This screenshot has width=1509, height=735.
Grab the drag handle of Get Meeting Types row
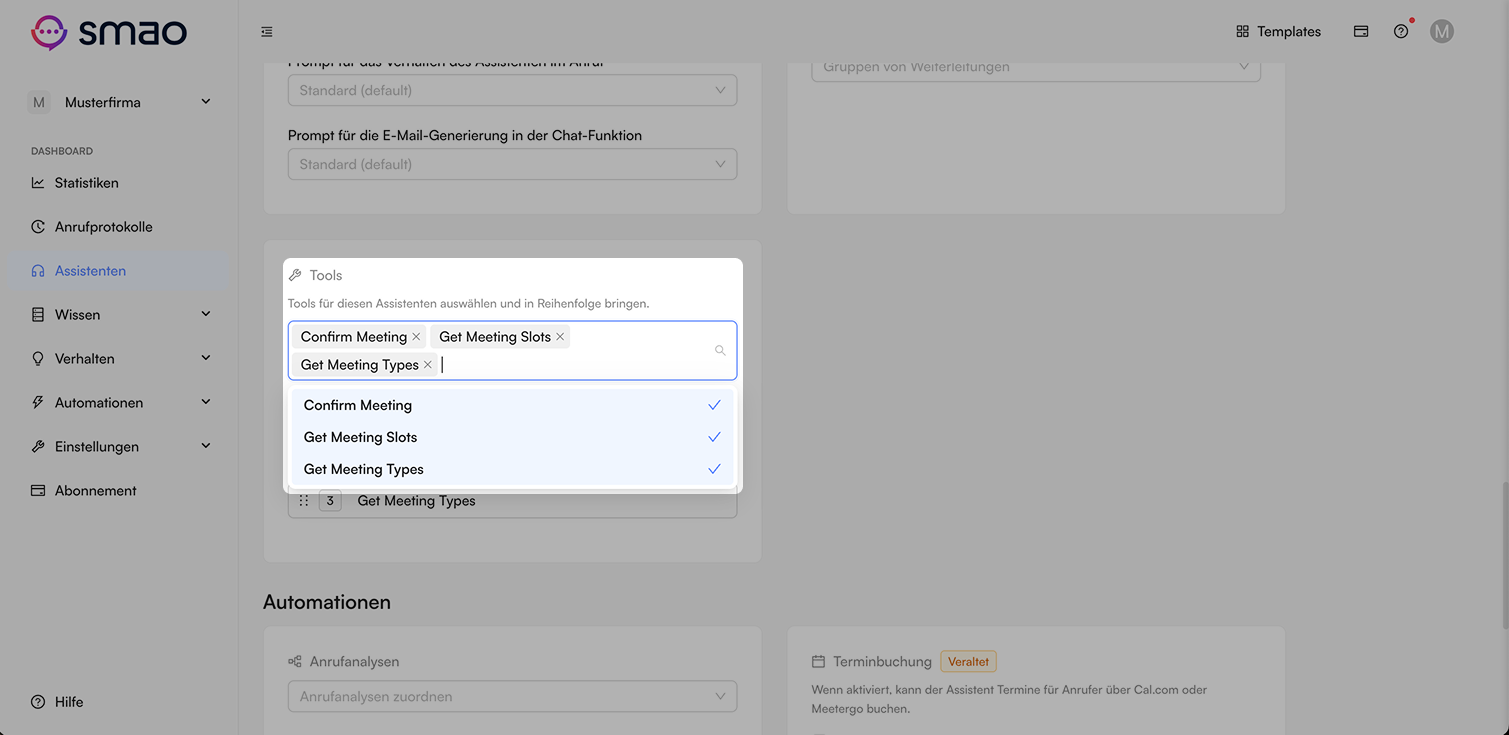coord(304,501)
